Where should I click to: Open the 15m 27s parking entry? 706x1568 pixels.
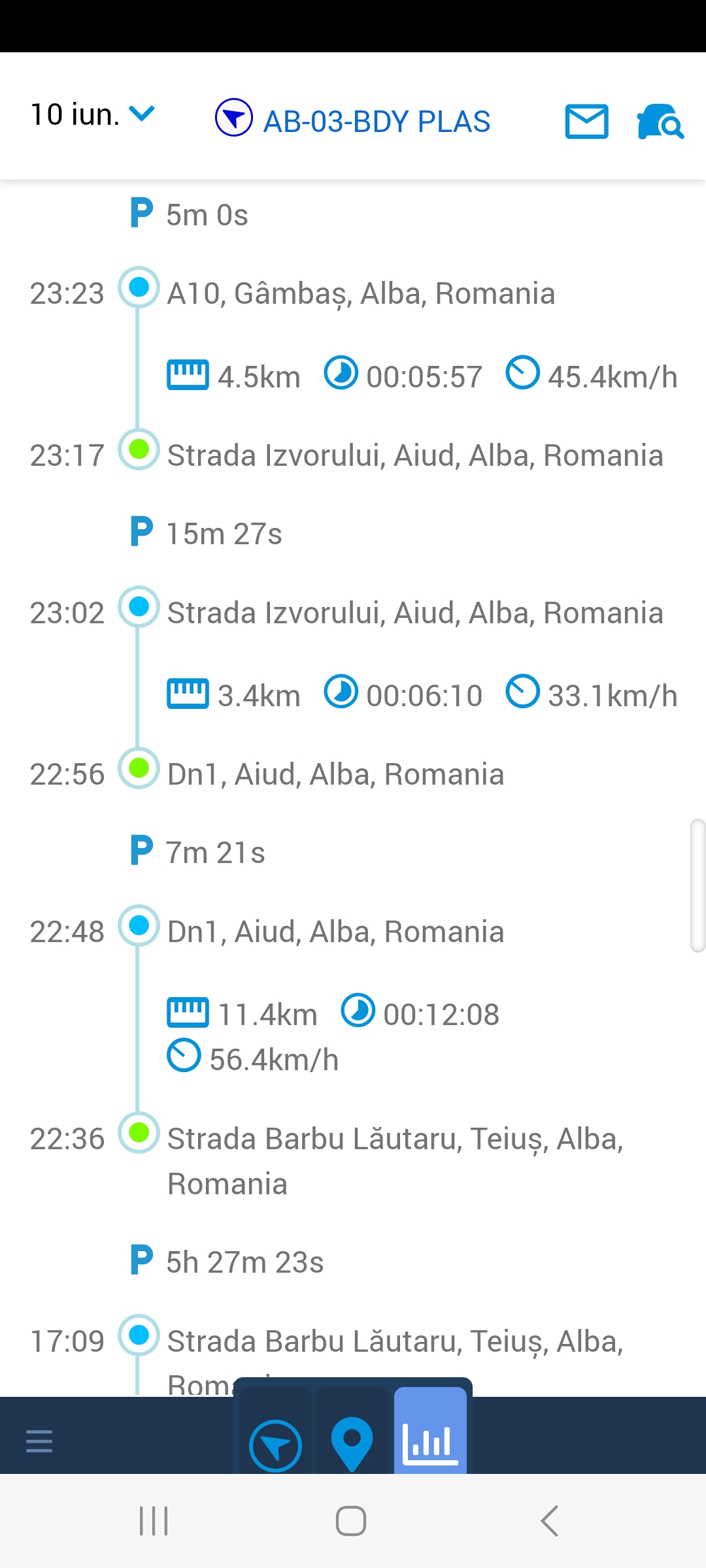tap(224, 534)
